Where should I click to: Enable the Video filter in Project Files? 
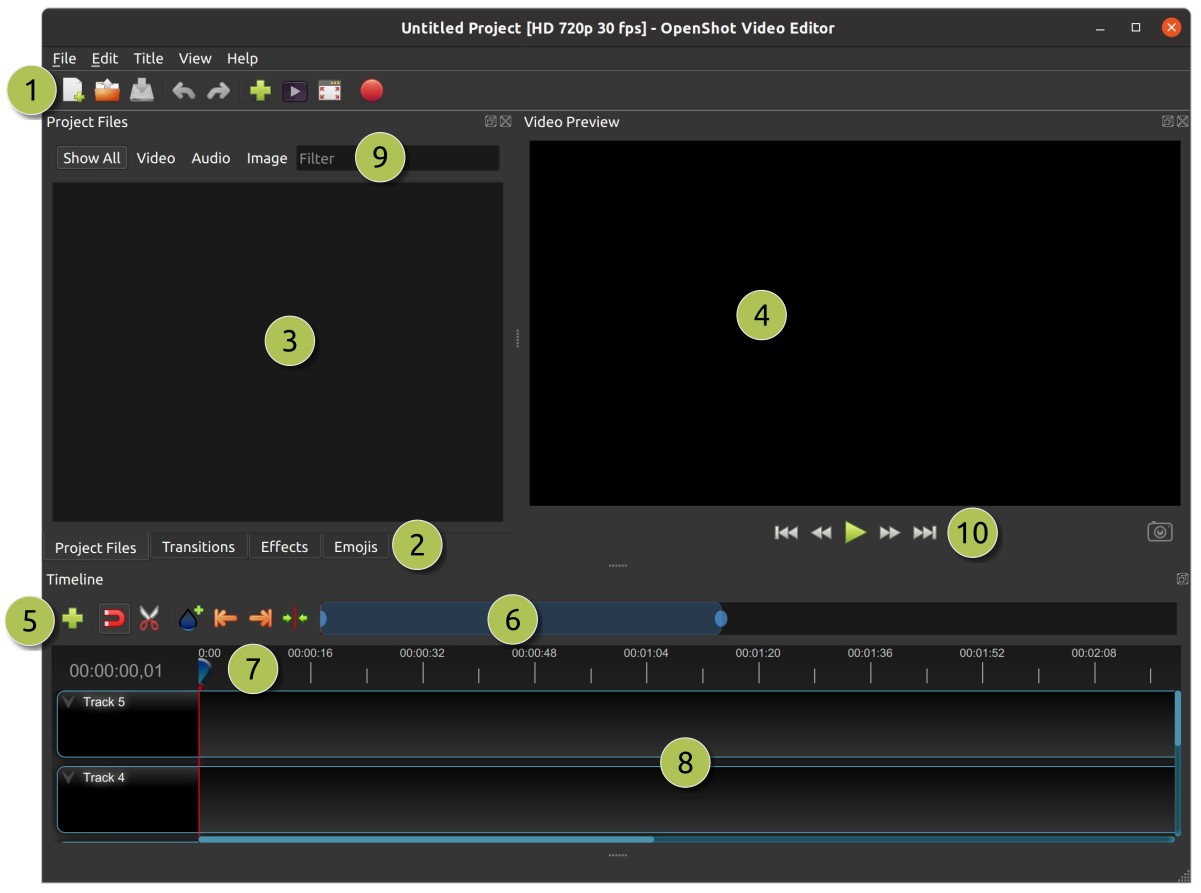(155, 157)
